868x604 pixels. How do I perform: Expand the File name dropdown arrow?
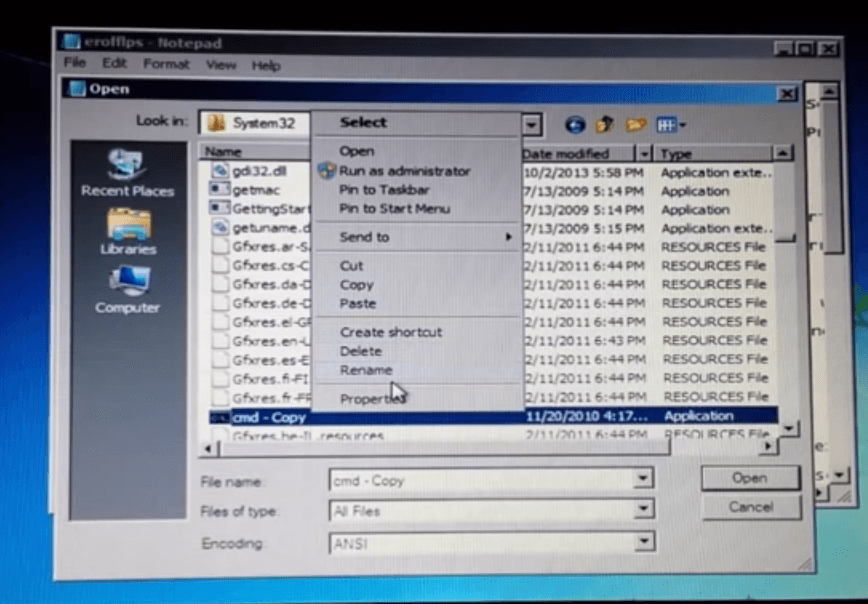(643, 478)
